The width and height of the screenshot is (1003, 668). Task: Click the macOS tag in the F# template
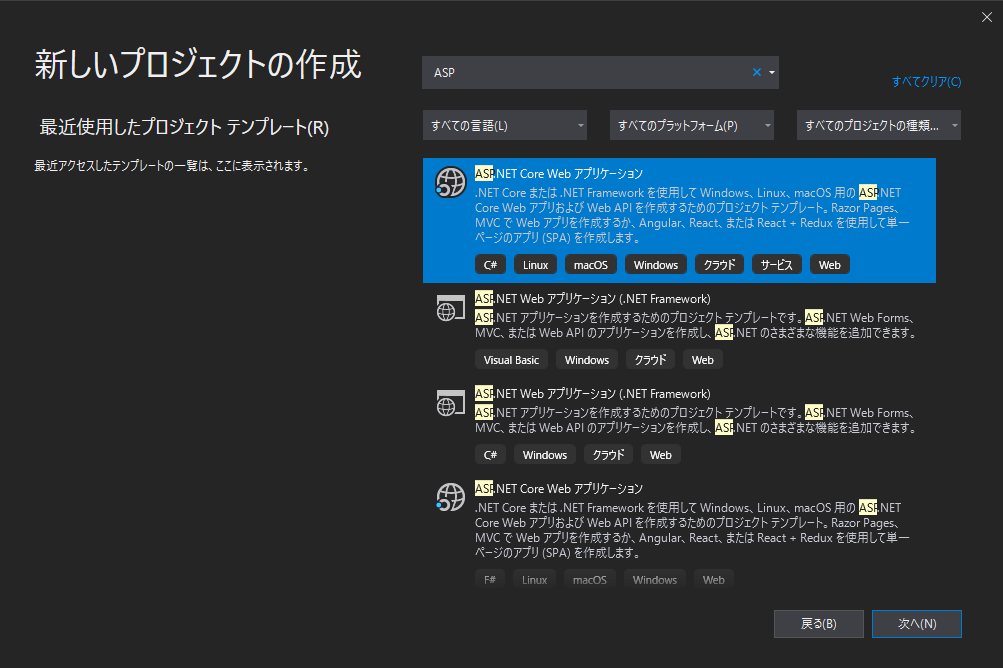pyautogui.click(x=590, y=580)
